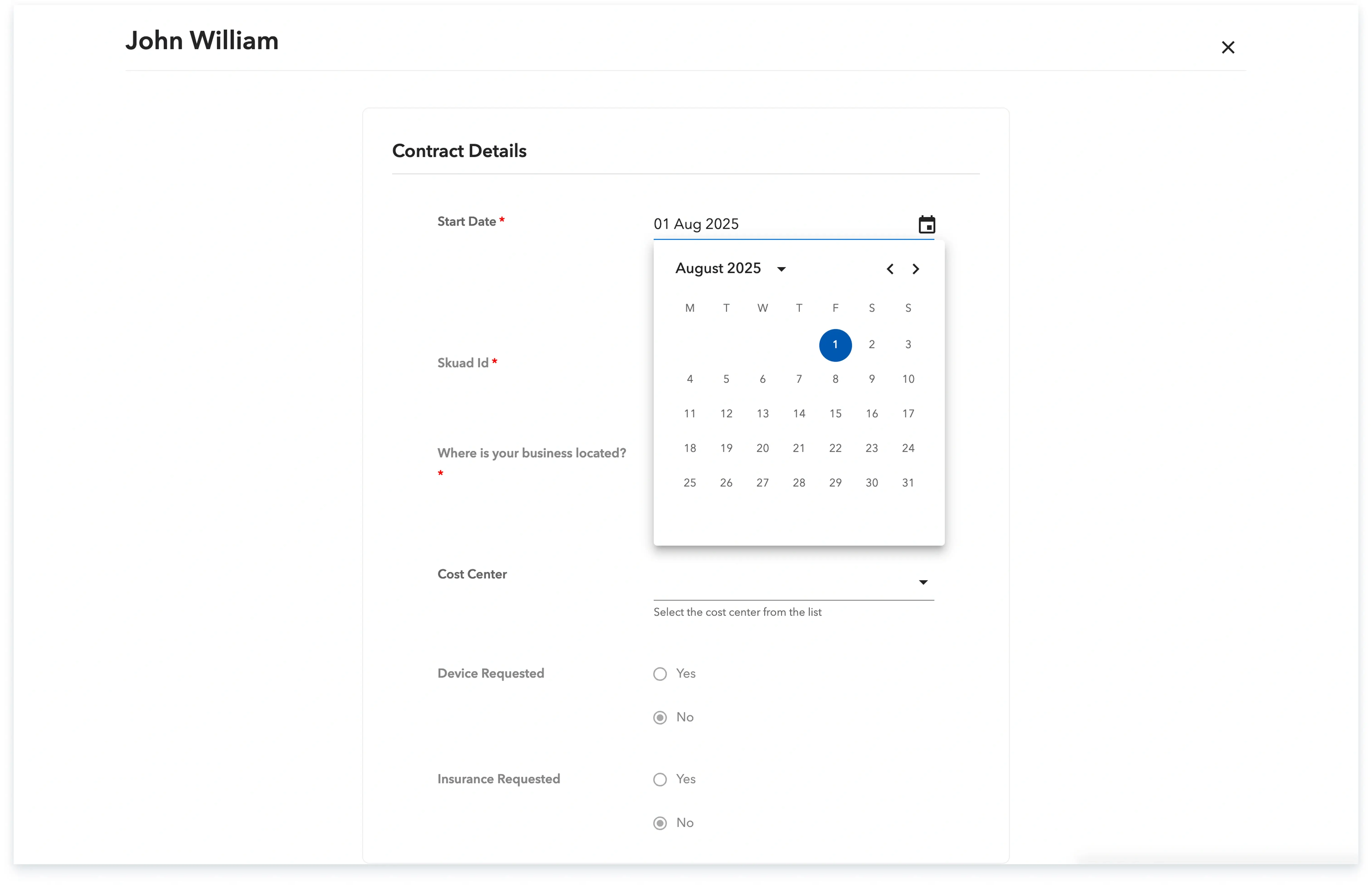Viewport: 1372px width, 887px height.
Task: Close the John William dialog
Action: coord(1228,47)
